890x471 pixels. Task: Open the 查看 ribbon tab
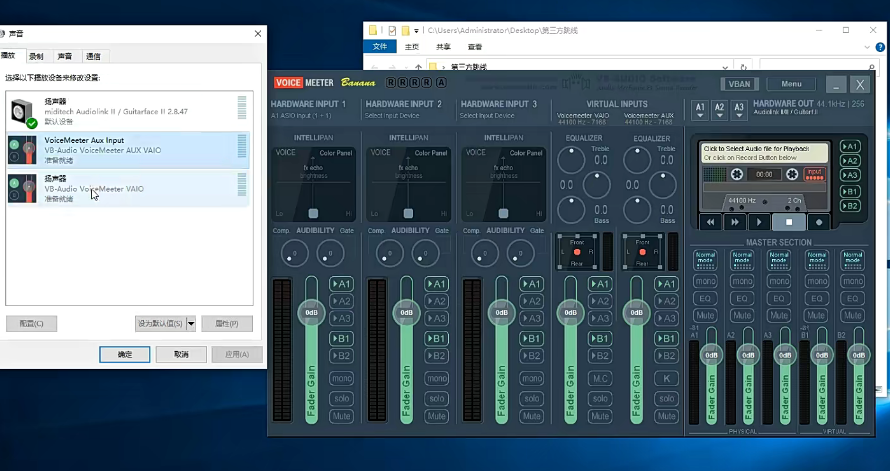pyautogui.click(x=475, y=47)
